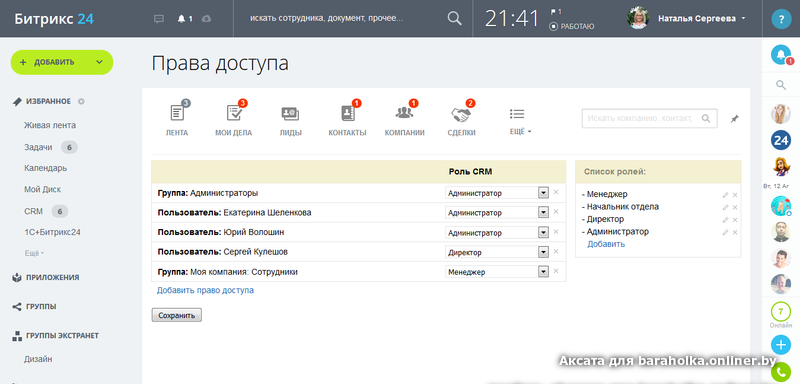Expand the Добавить button arrow
This screenshot has width=800, height=384.
pyautogui.click(x=99, y=62)
